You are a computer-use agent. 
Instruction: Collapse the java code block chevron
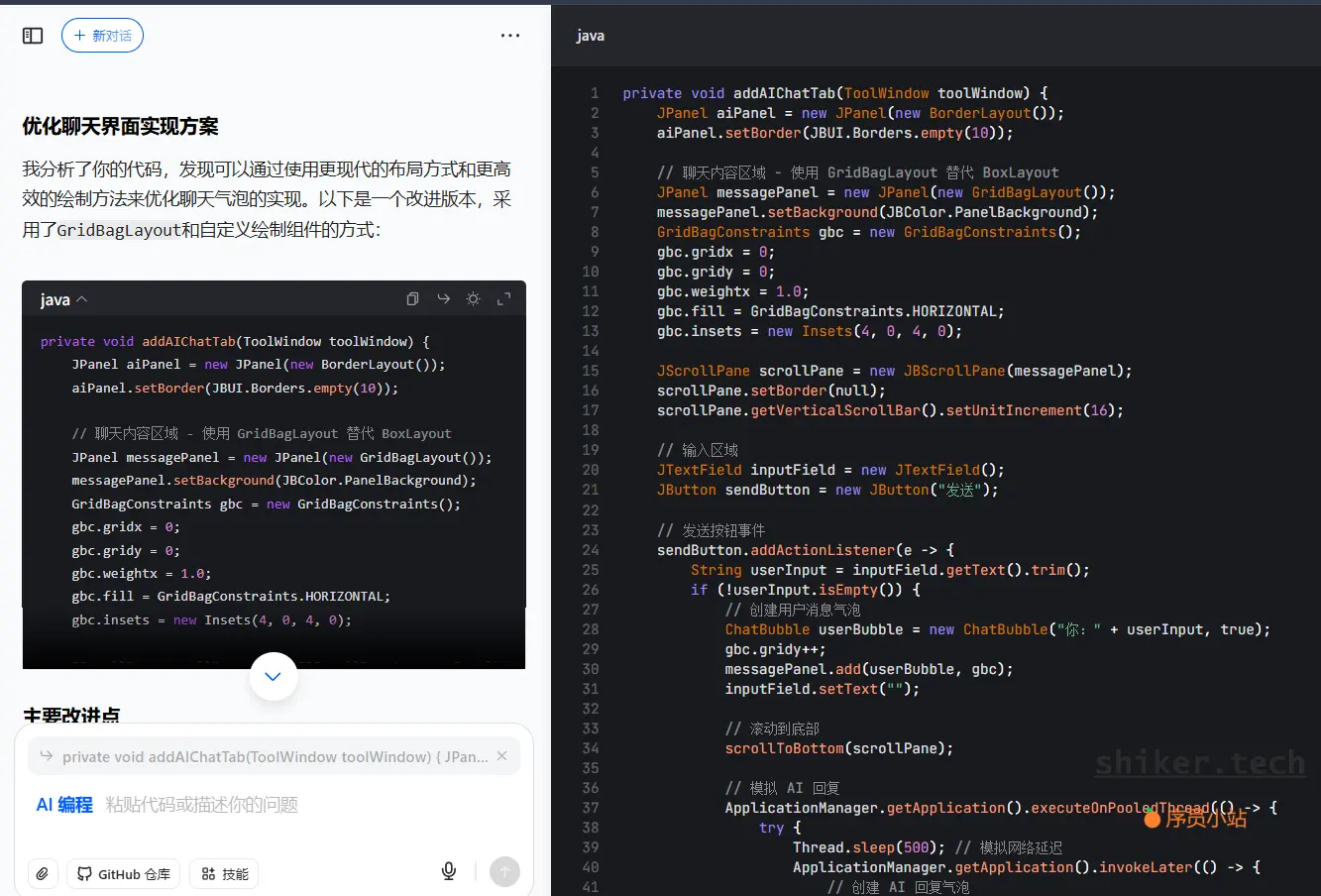pyautogui.click(x=82, y=299)
